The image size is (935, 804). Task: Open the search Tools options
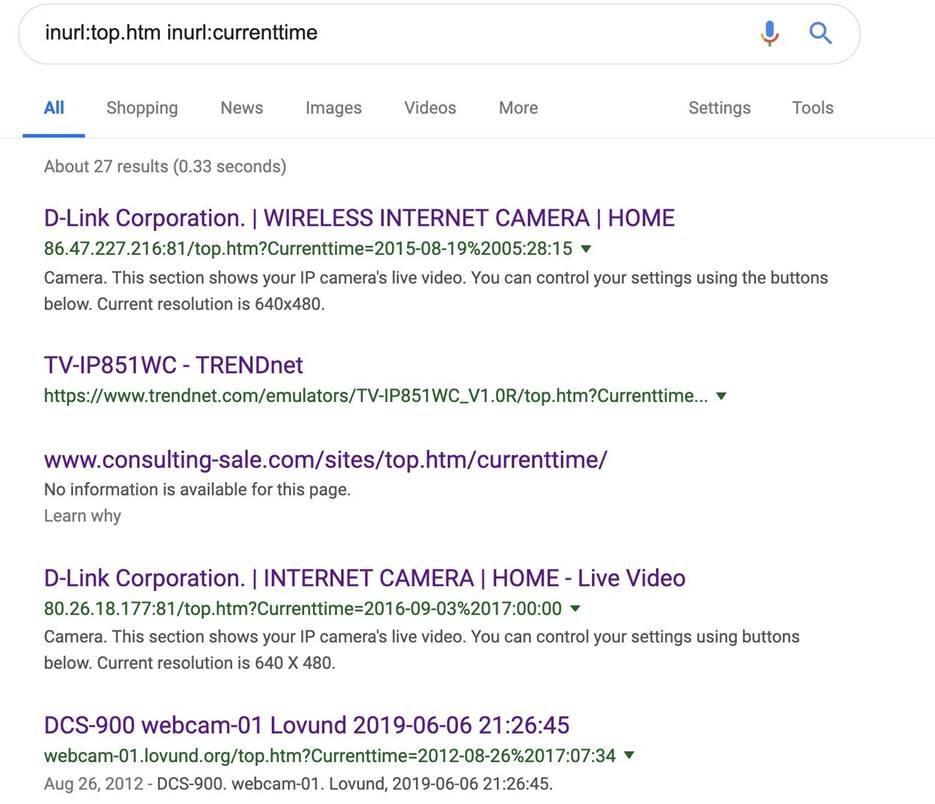[812, 108]
